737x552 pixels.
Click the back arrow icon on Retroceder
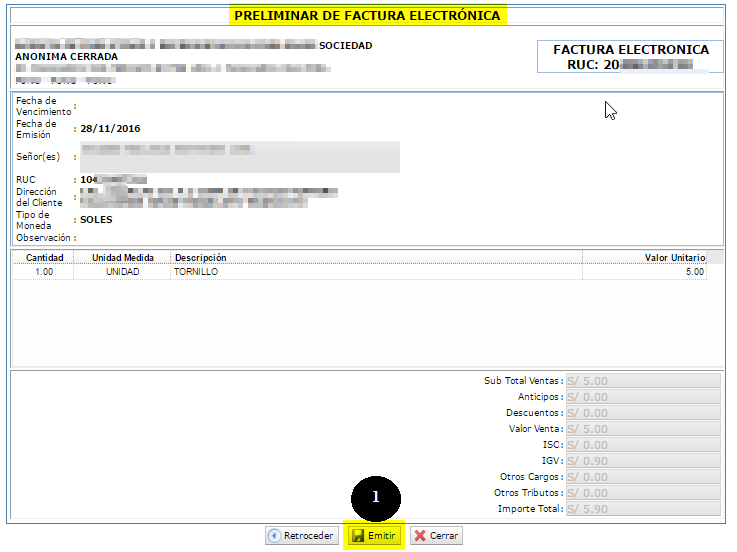(x=275, y=536)
